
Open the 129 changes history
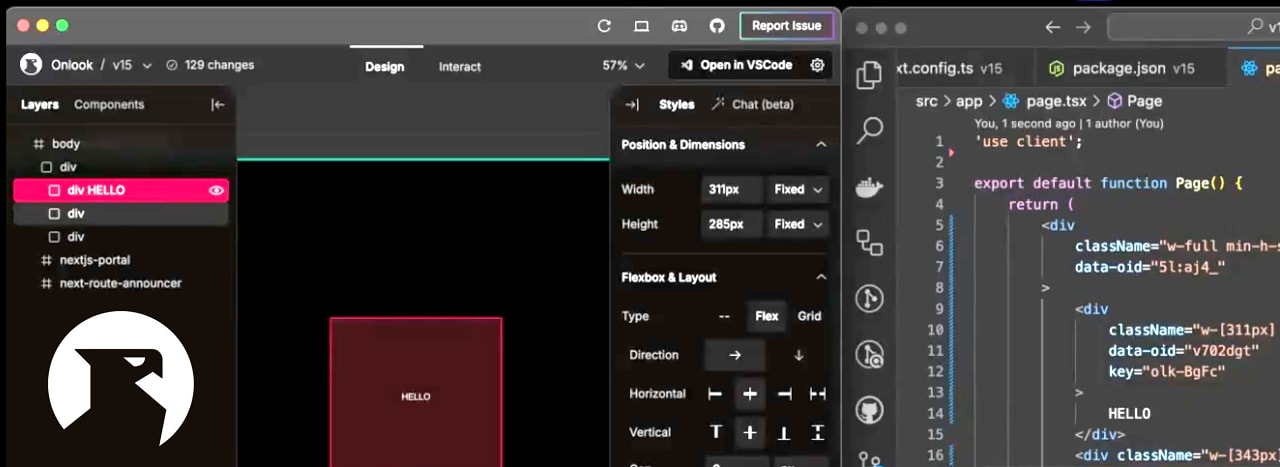[x=210, y=65]
